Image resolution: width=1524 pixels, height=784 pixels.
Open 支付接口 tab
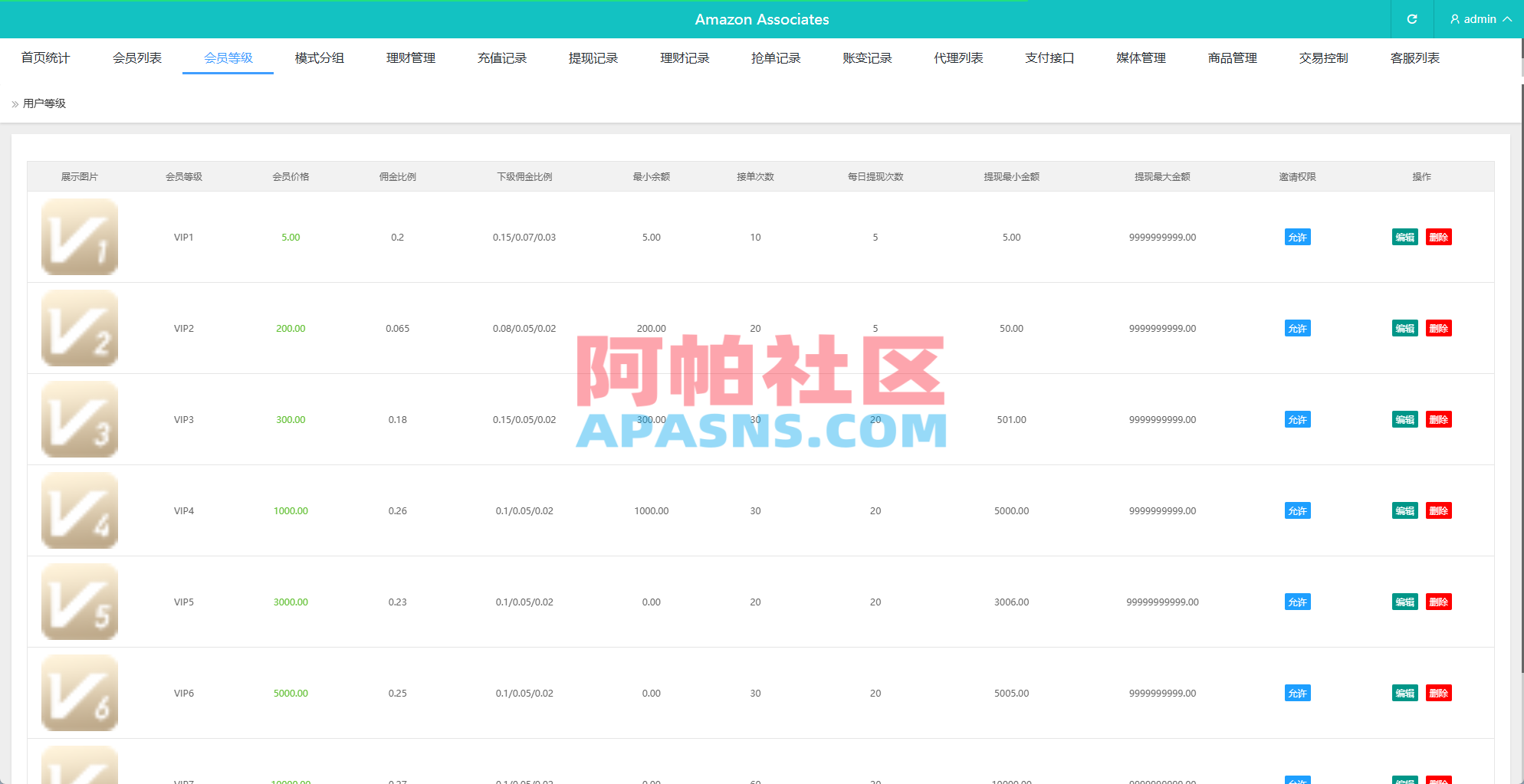point(1049,58)
